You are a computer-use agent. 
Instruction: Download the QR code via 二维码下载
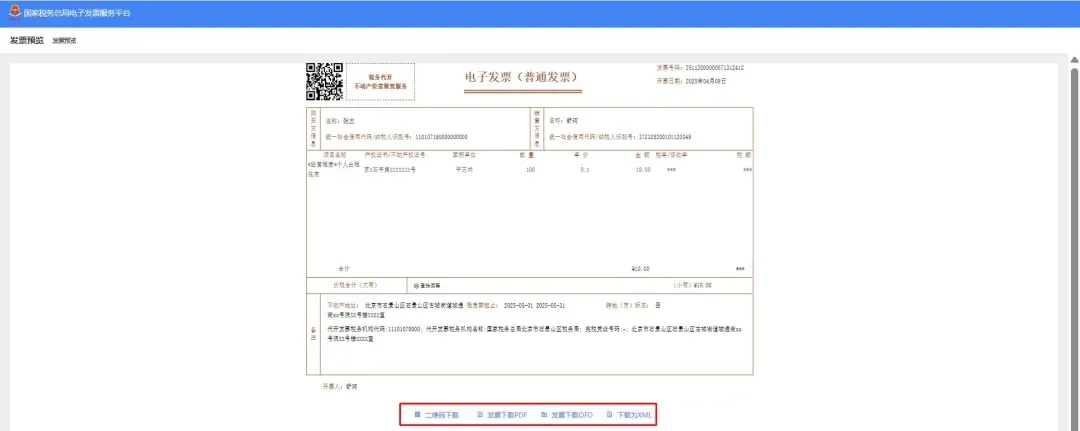(441, 414)
